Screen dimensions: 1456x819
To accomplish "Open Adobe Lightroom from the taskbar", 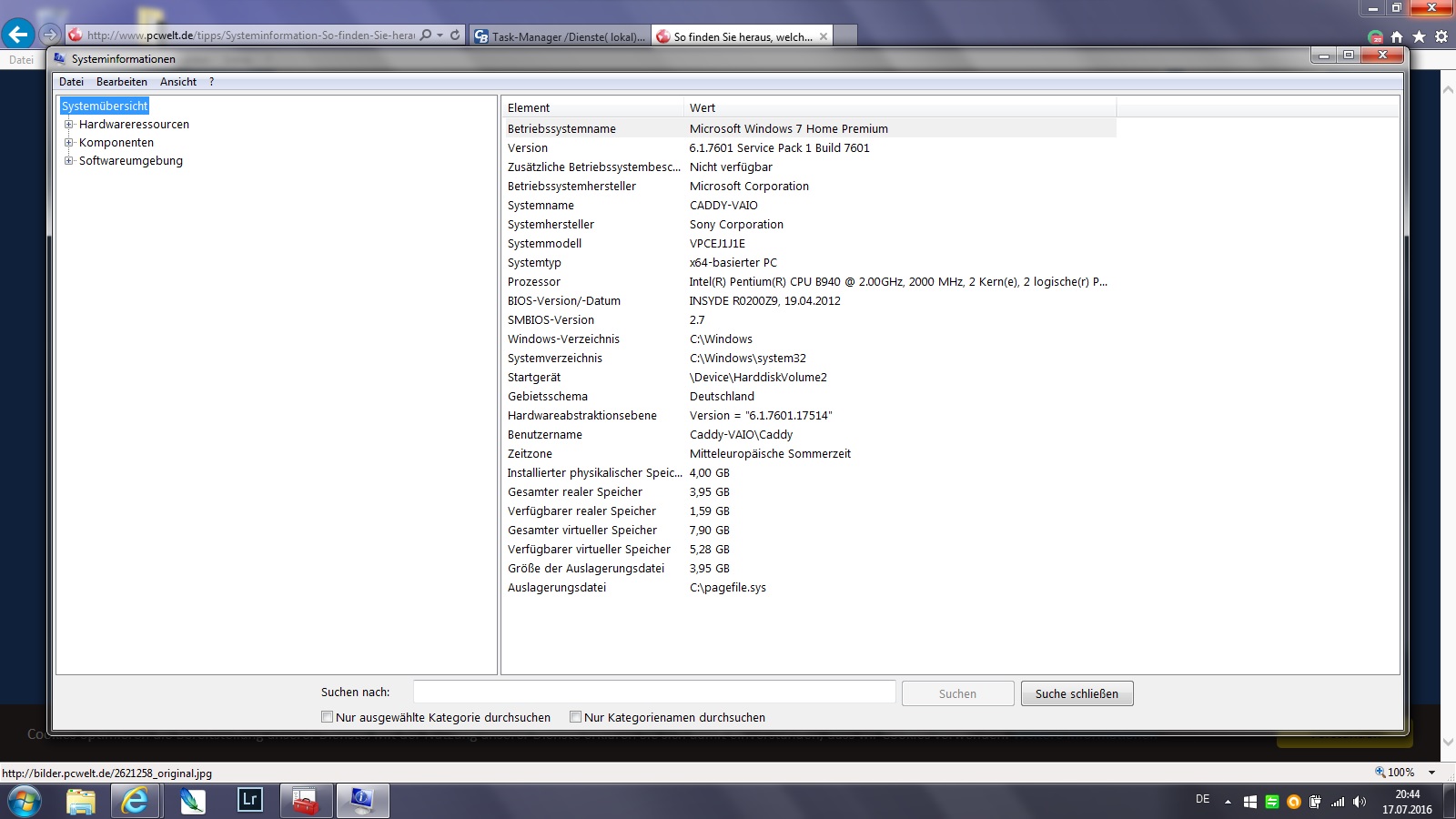I will [249, 802].
